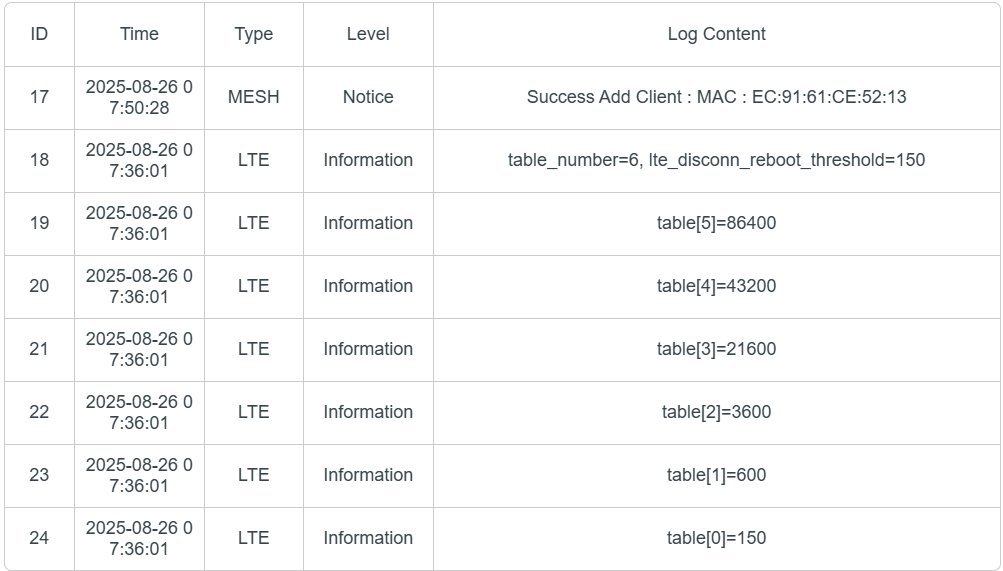Click the Time column header
Screen dimensions: 1003x571
tap(139, 34)
